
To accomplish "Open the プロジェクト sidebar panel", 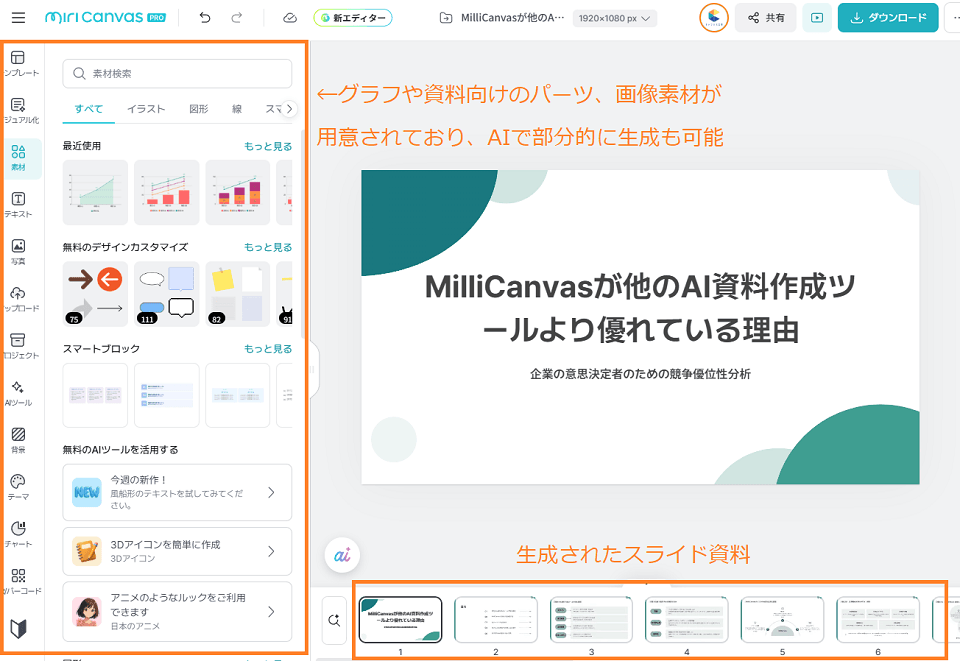I will (x=18, y=346).
